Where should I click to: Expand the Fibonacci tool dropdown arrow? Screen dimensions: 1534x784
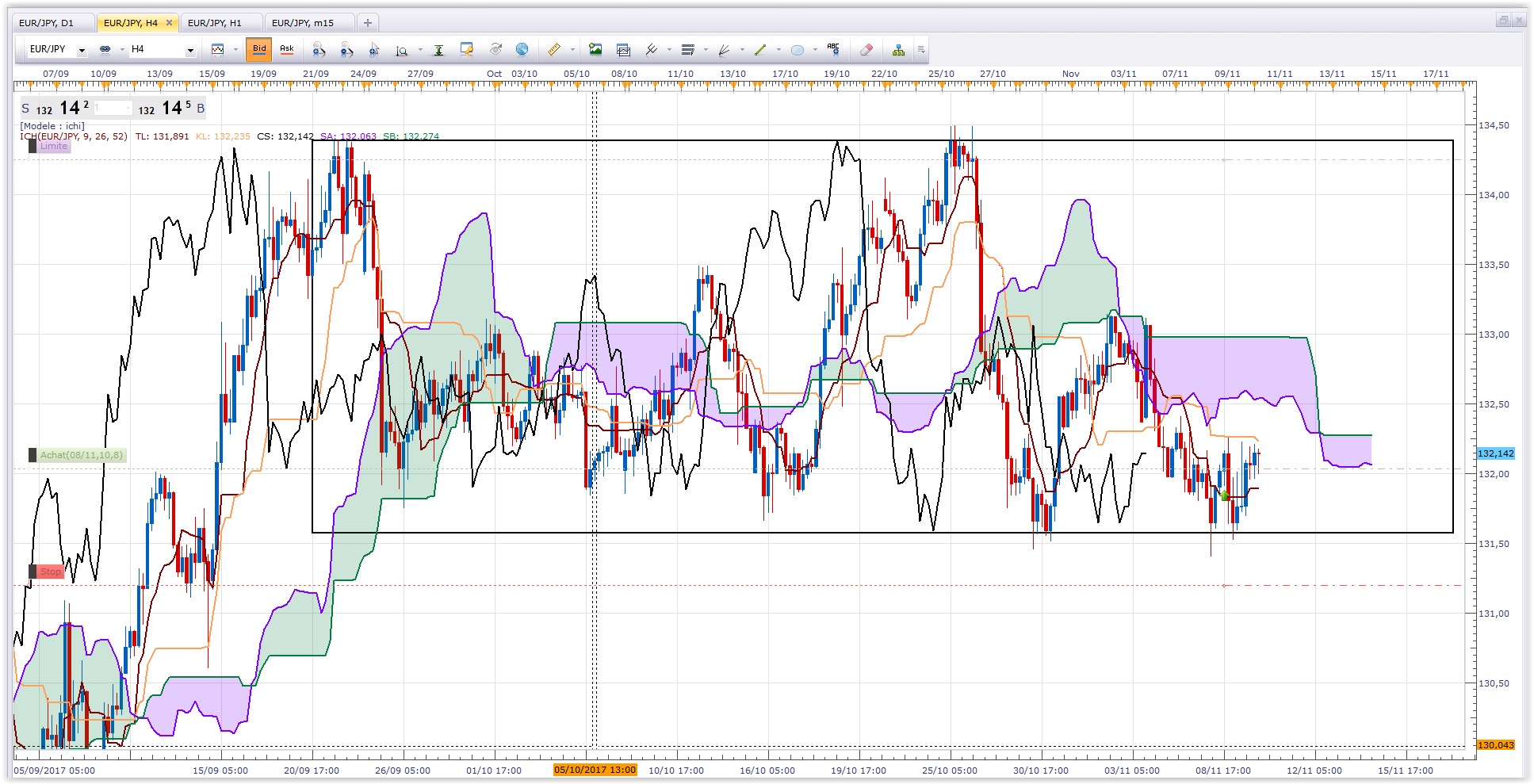(x=706, y=50)
